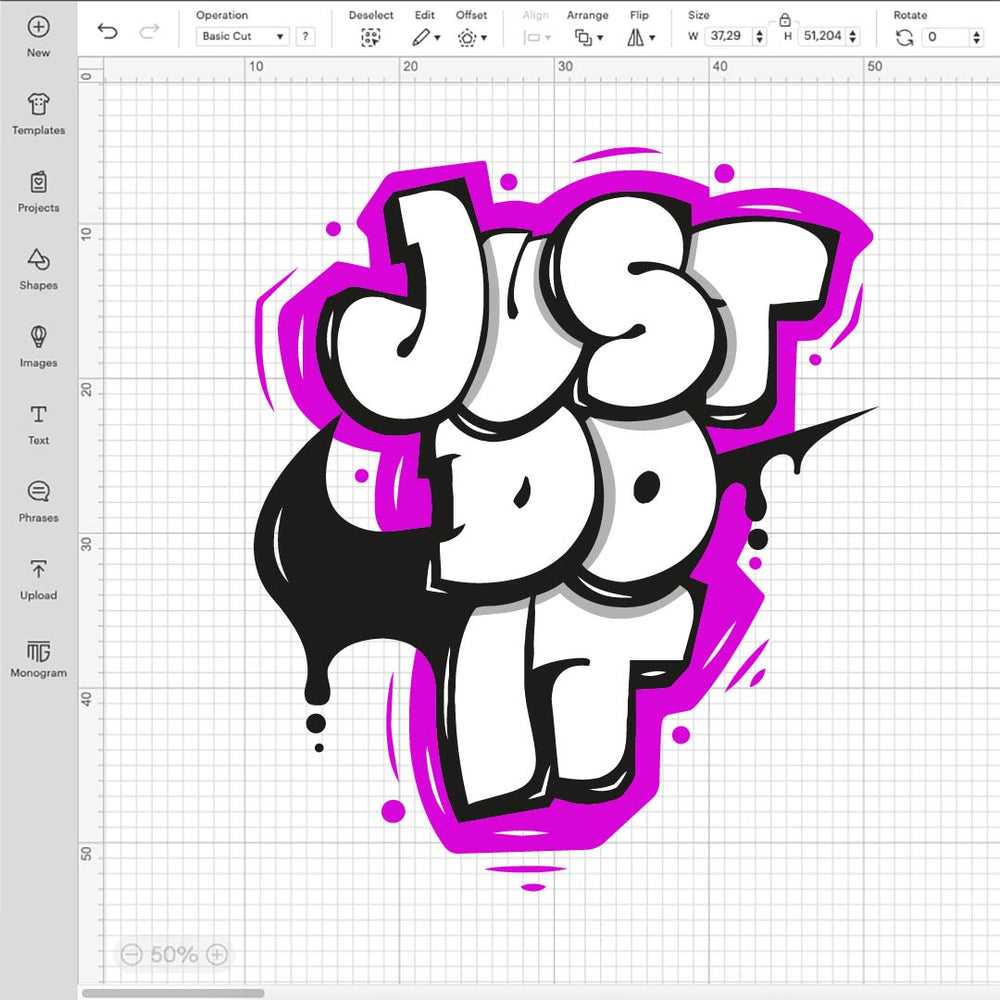This screenshot has width=1000, height=1000.
Task: Zoom out with the minus button
Action: point(131,954)
